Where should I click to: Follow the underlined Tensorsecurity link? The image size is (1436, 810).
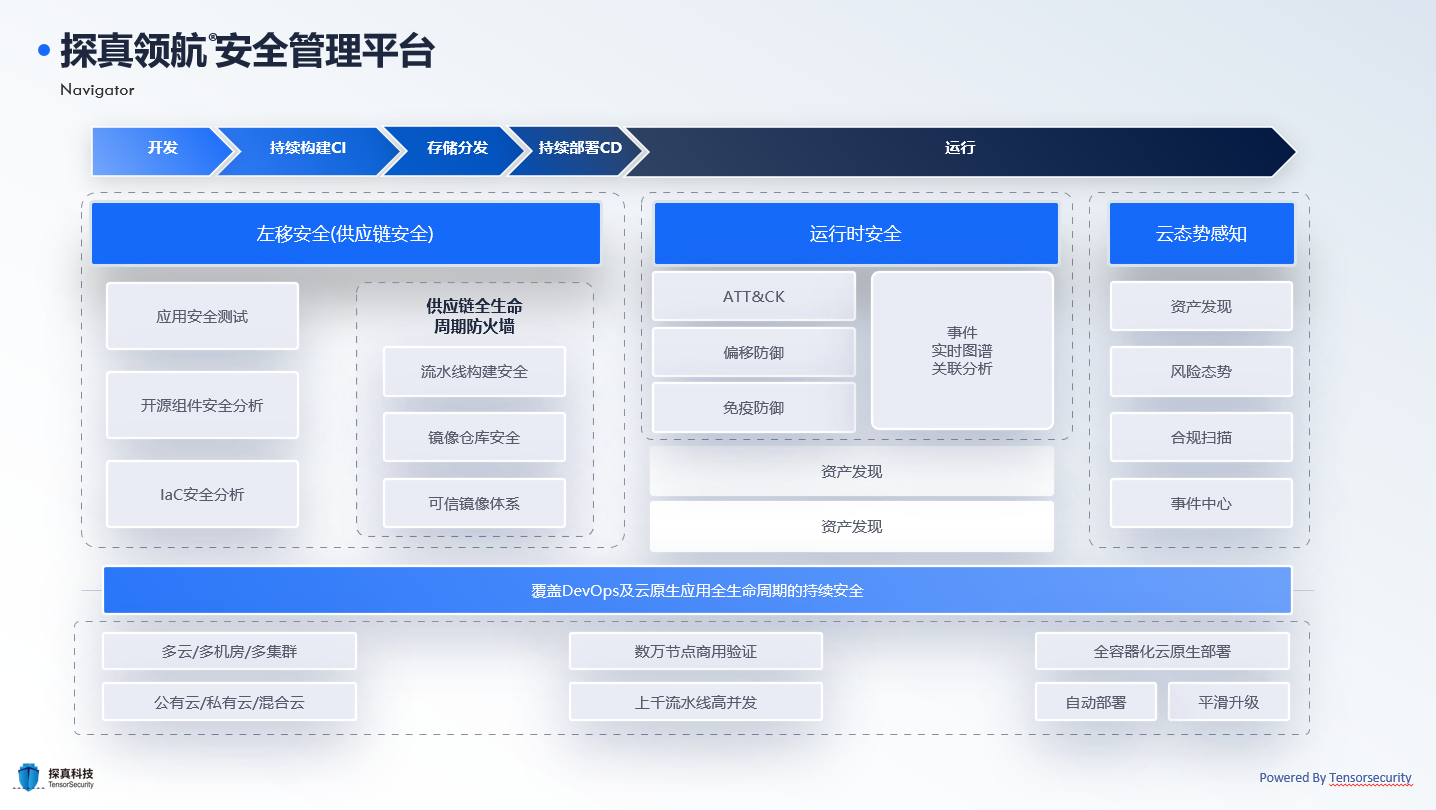click(x=1370, y=778)
